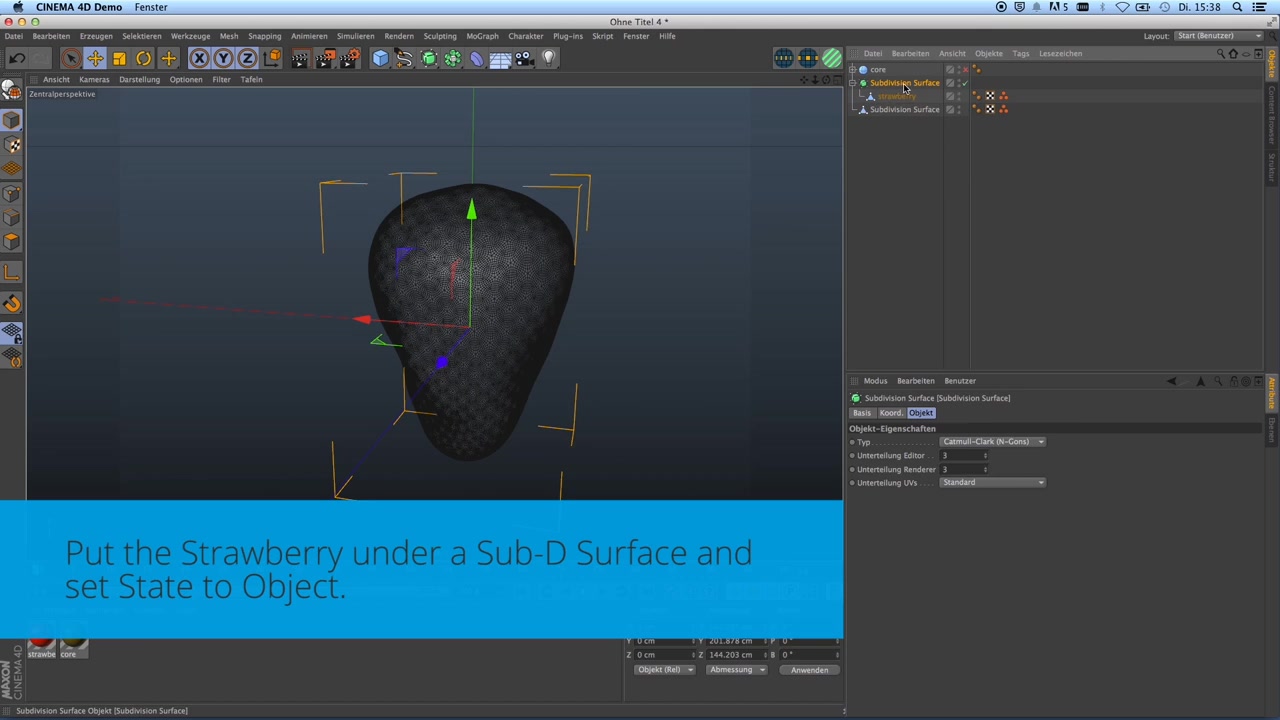Increase Unterteilung Editor with the stepper
Screen dimensions: 1280x720
[985, 453]
